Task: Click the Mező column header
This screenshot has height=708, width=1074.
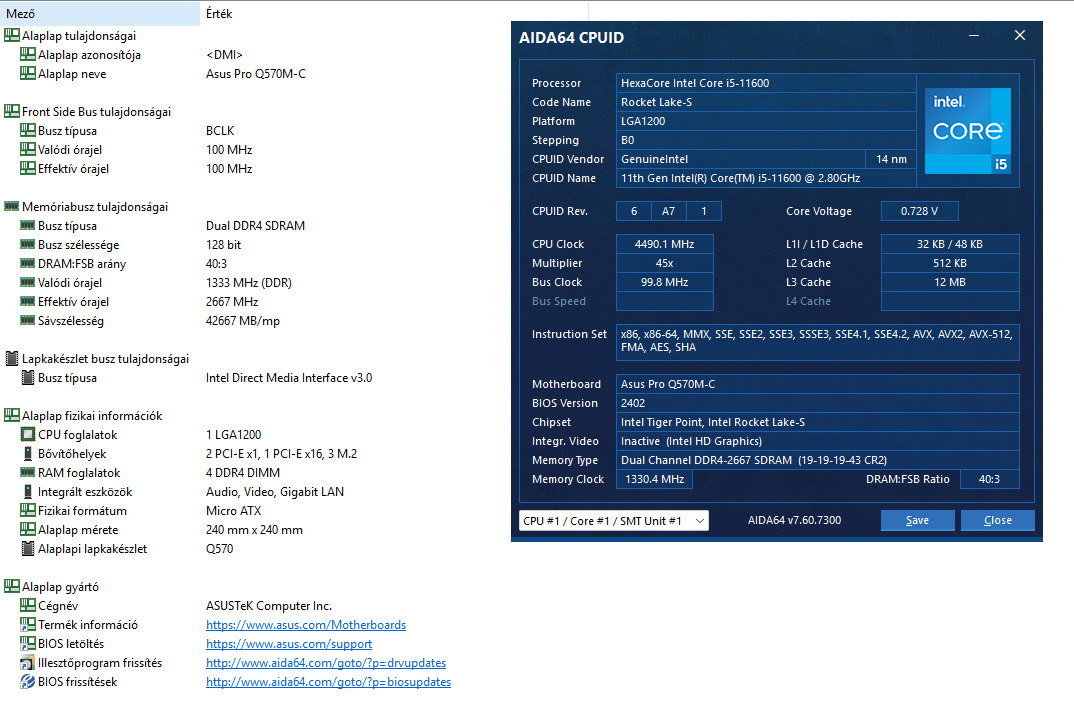Action: (x=100, y=14)
